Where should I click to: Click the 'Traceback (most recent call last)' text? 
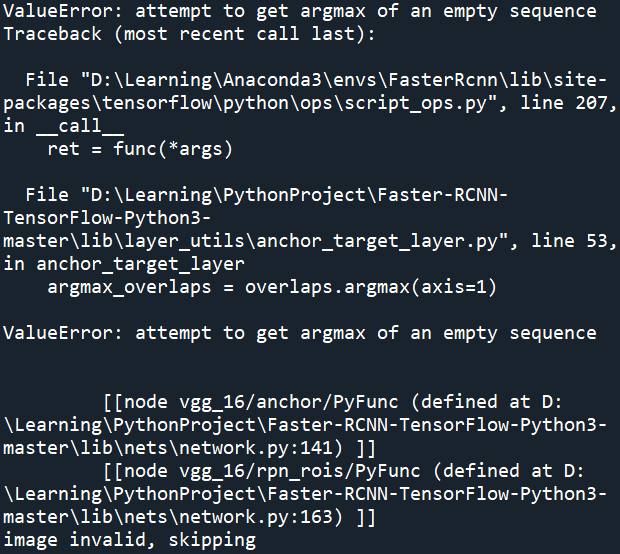tap(189, 34)
